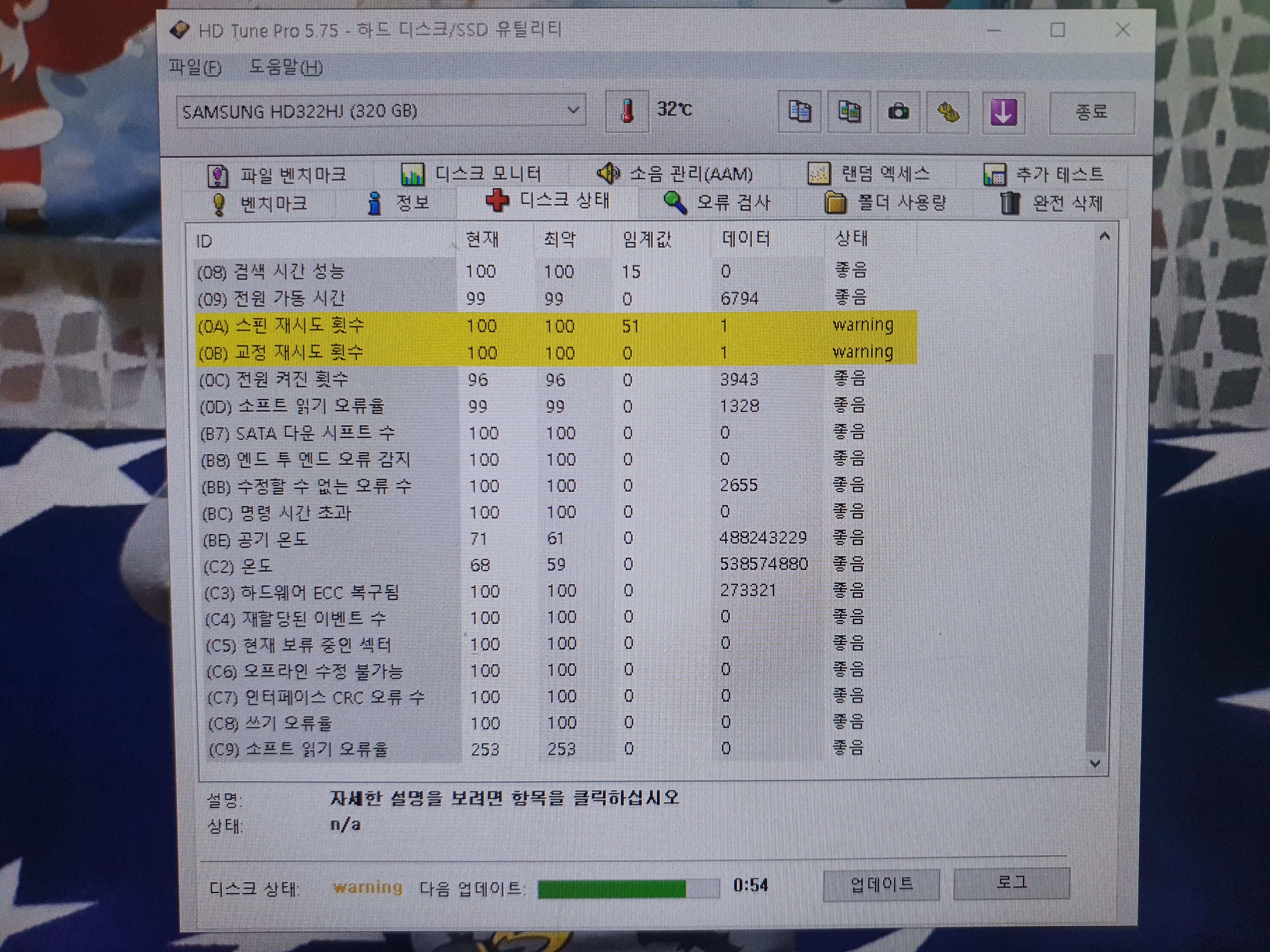The width and height of the screenshot is (1270, 952).
Task: Select the (B8) 엔드 투 엔드 오류 감지 row
Action: [x=558, y=459]
